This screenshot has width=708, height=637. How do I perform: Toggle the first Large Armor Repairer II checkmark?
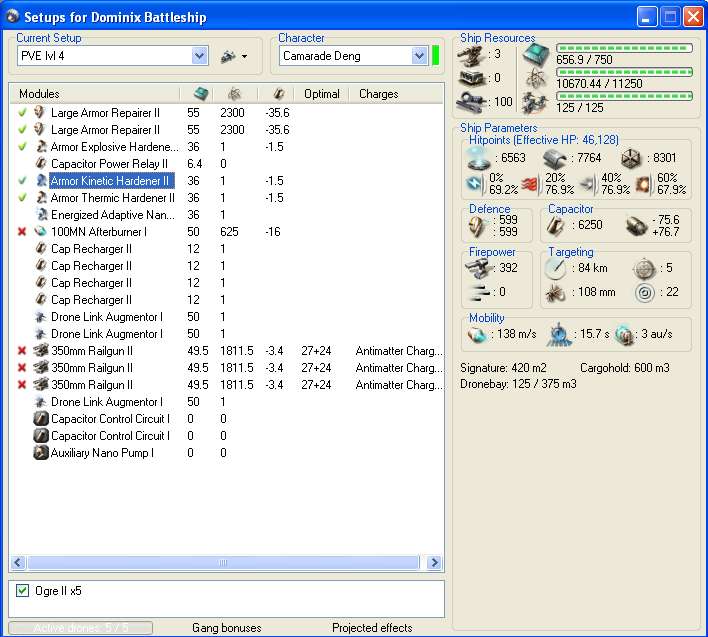click(x=23, y=112)
